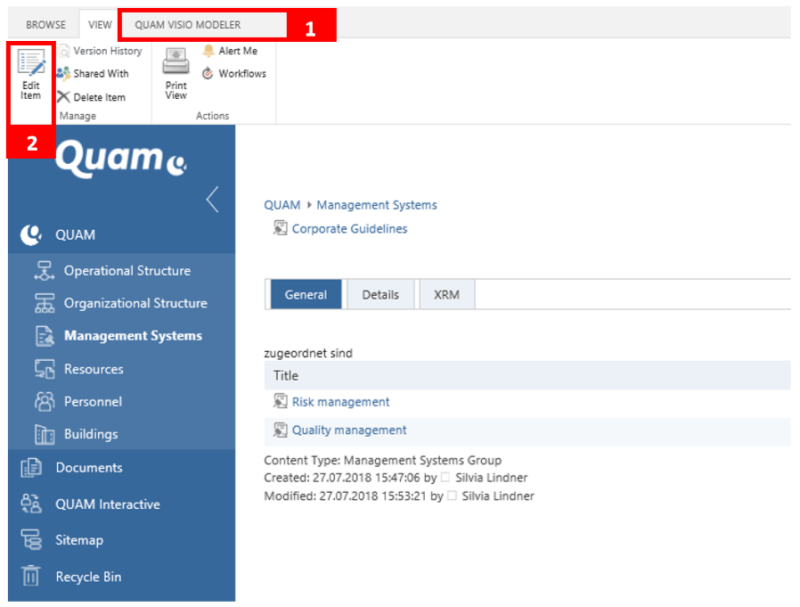This screenshot has width=800, height=607.
Task: Click the icon beside Risk management
Action: (x=280, y=401)
